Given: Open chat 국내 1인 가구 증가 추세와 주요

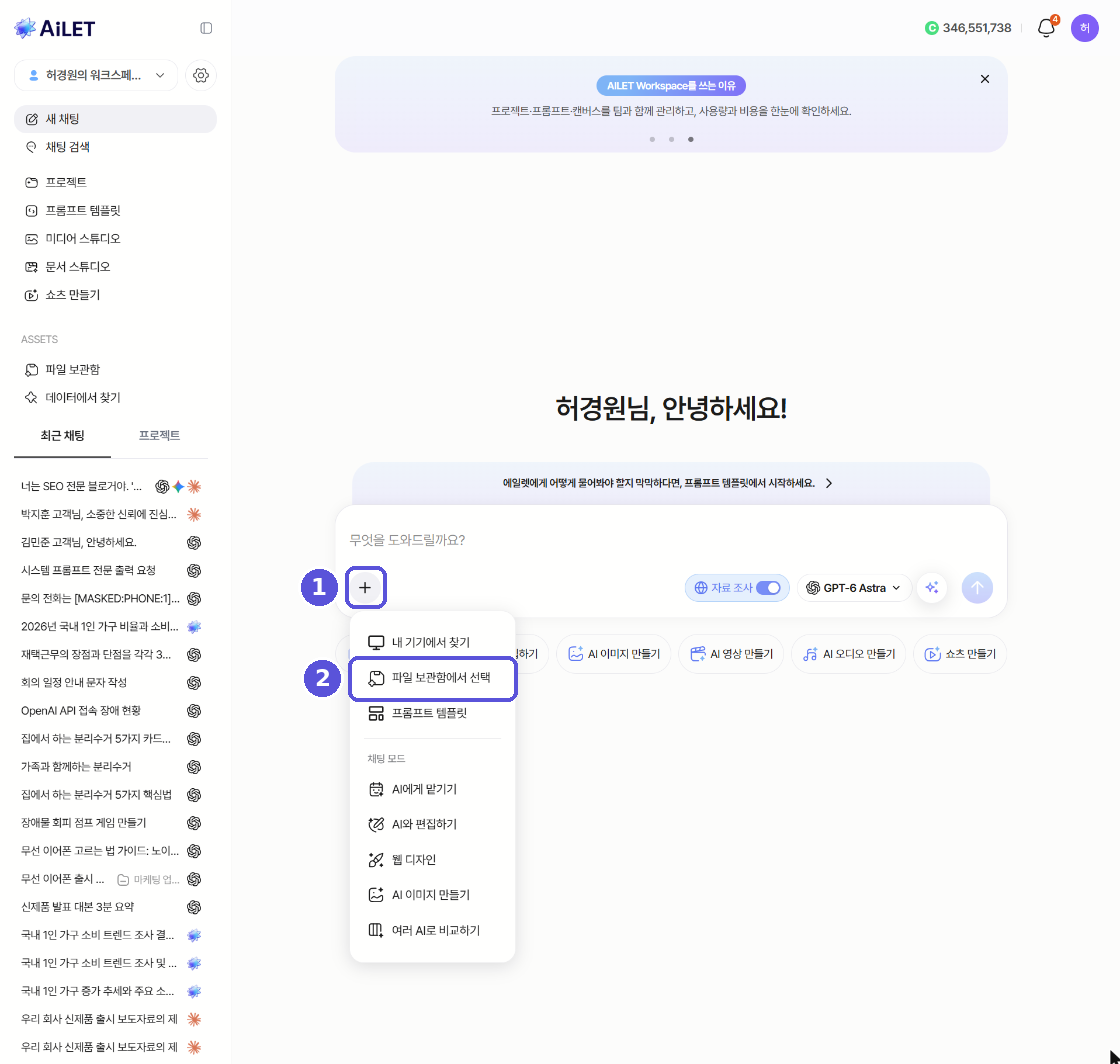Looking at the screenshot, I should tap(111, 991).
